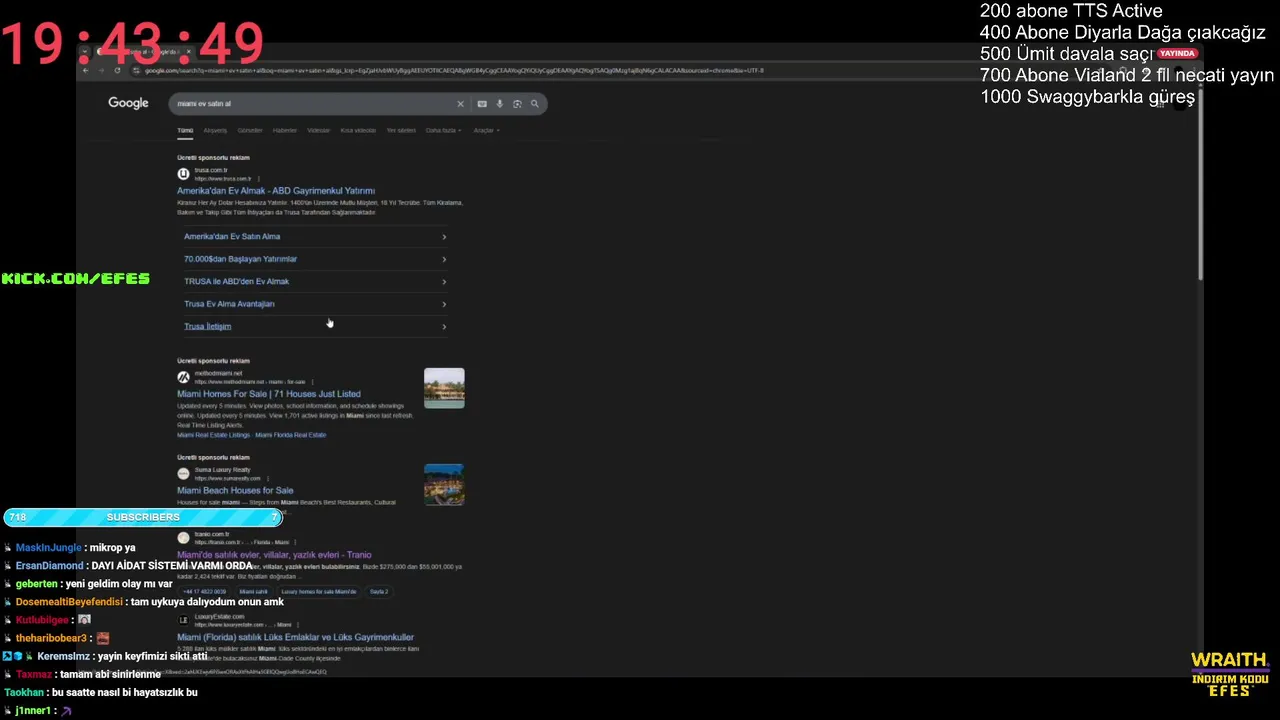Viewport: 1280px width, 720px height.
Task: Open Miami (Florida) satılık Lüks Emlaklar result
Action: click(295, 637)
